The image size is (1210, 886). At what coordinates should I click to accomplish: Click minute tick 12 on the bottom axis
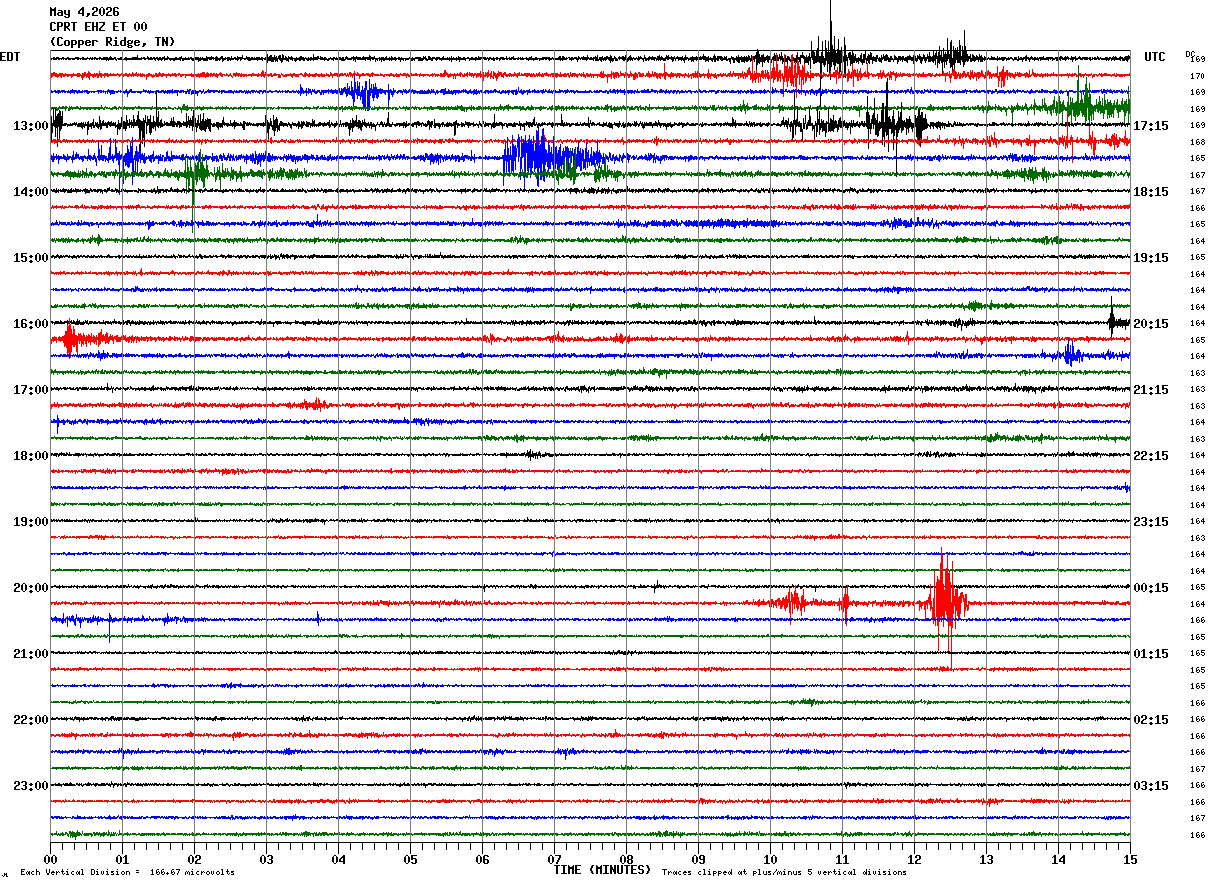tap(914, 859)
